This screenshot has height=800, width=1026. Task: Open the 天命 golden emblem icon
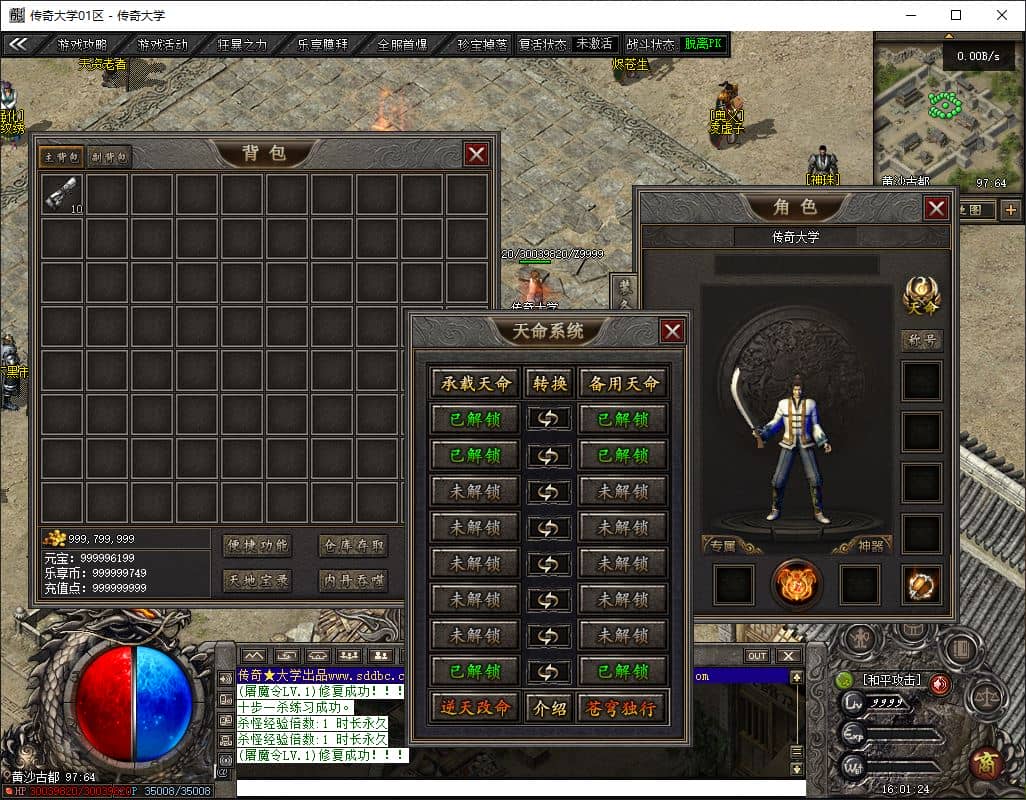point(922,296)
